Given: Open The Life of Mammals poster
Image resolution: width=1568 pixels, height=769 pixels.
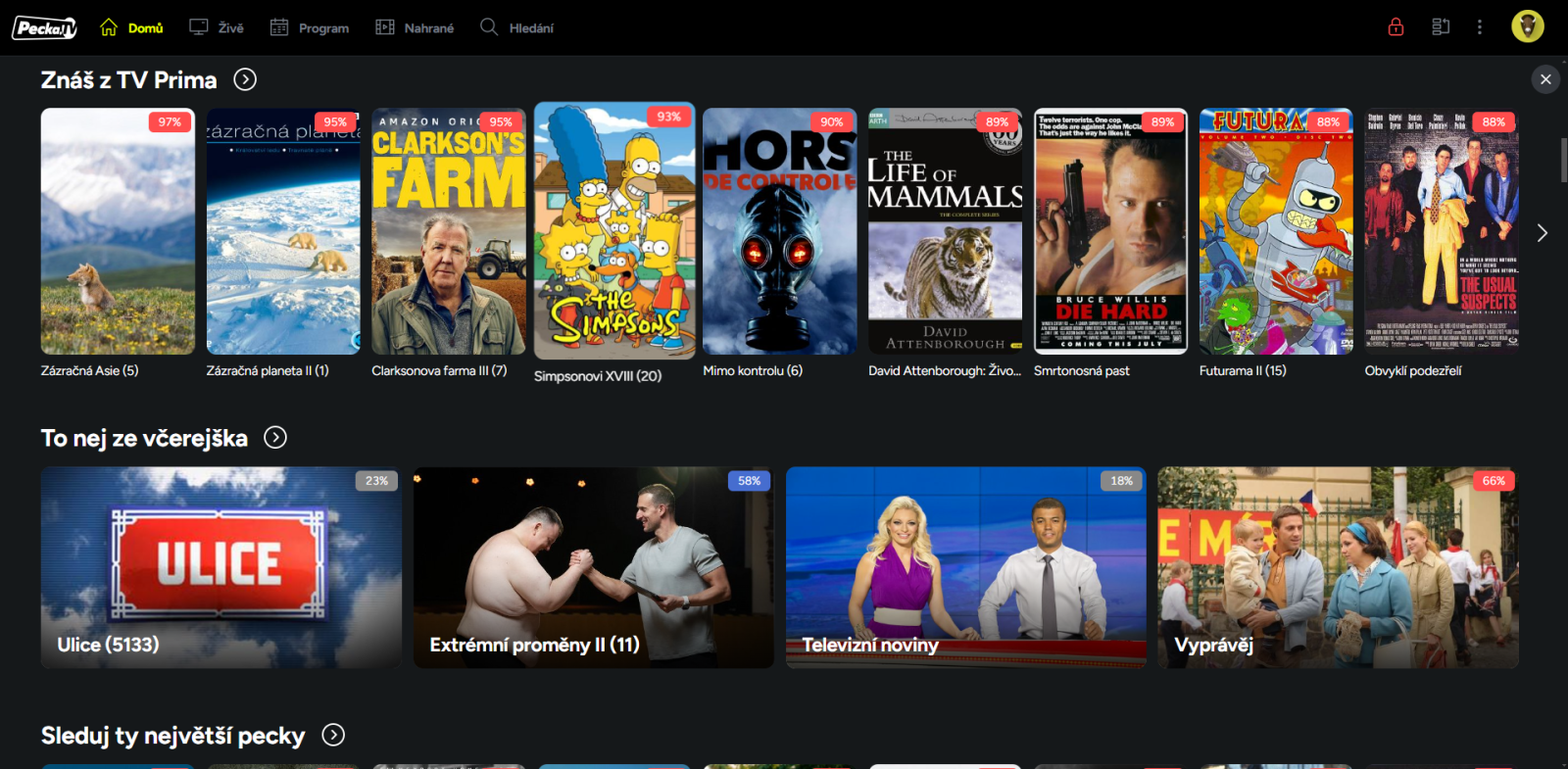Looking at the screenshot, I should pyautogui.click(x=946, y=231).
